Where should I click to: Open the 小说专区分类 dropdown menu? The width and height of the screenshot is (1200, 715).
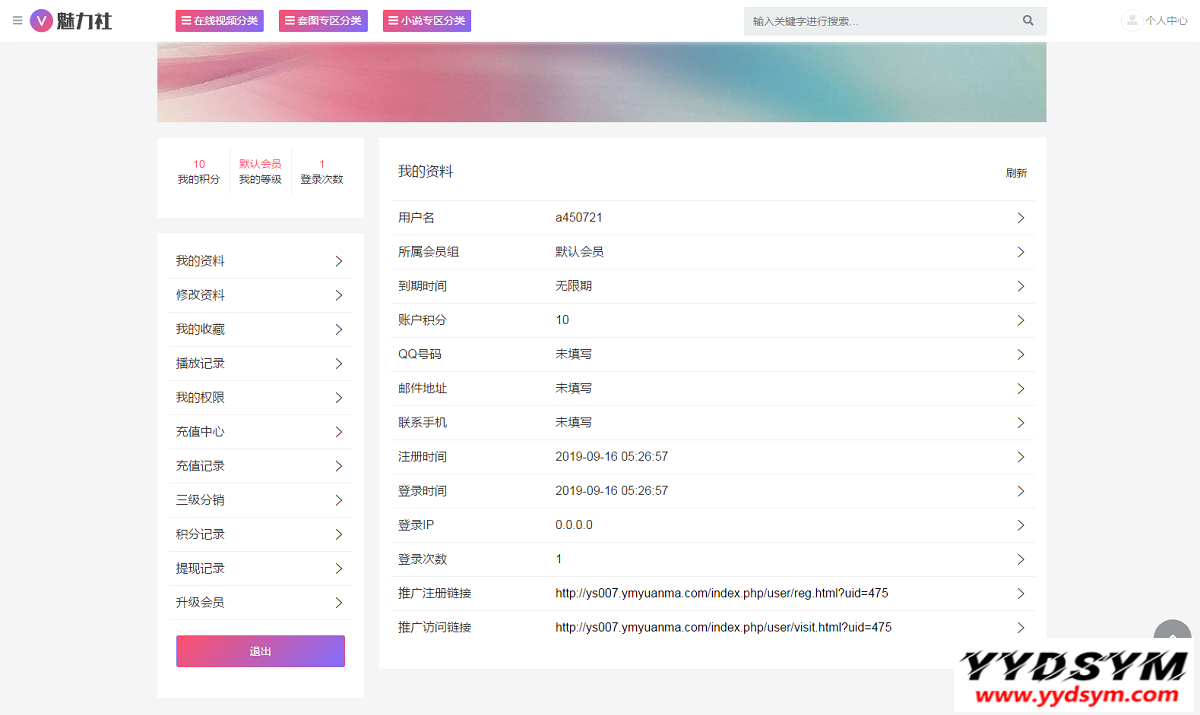[426, 21]
